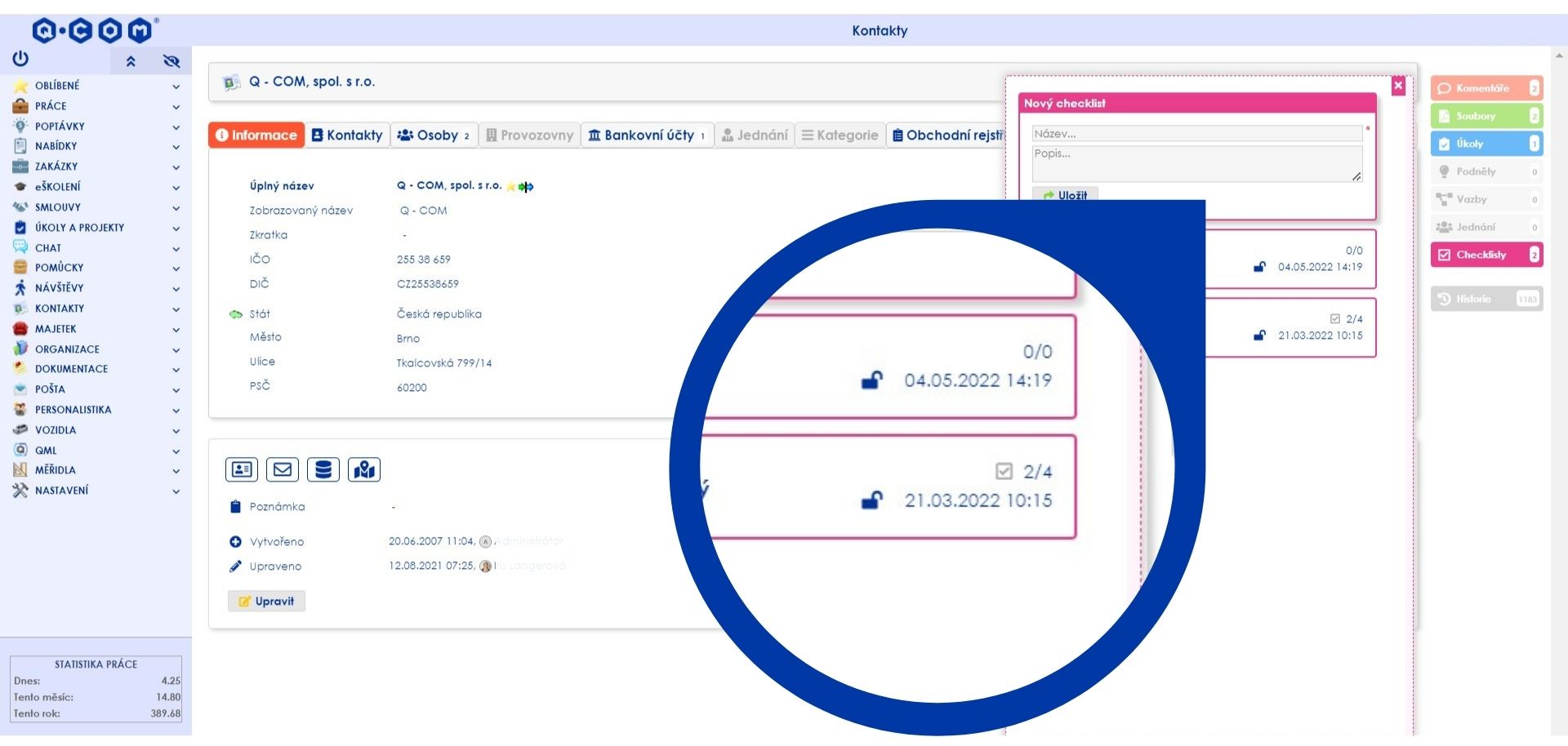Open the Vozidla car icon

[20, 429]
